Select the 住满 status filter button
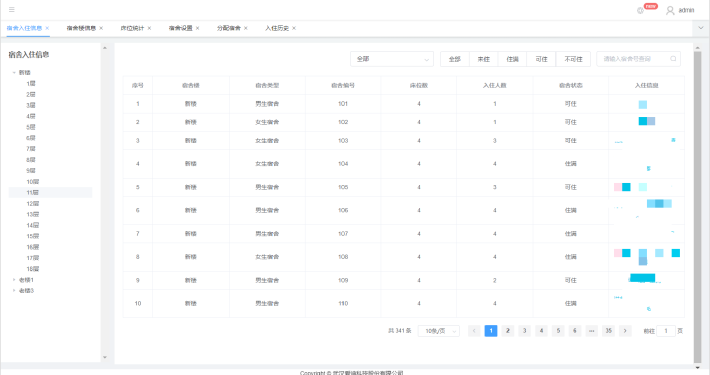710x375 pixels. [513, 59]
